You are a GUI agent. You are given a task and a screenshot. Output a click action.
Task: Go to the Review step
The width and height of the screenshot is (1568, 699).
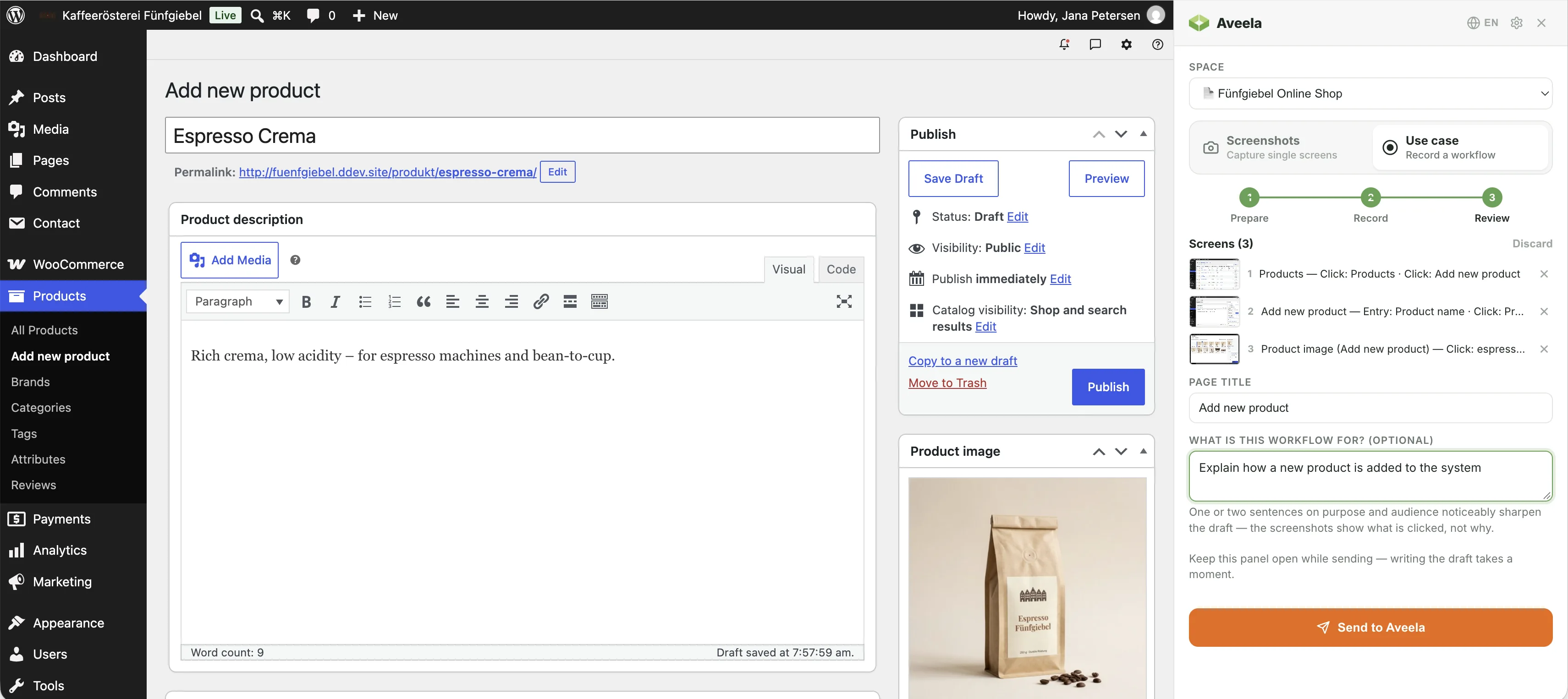1491,206
